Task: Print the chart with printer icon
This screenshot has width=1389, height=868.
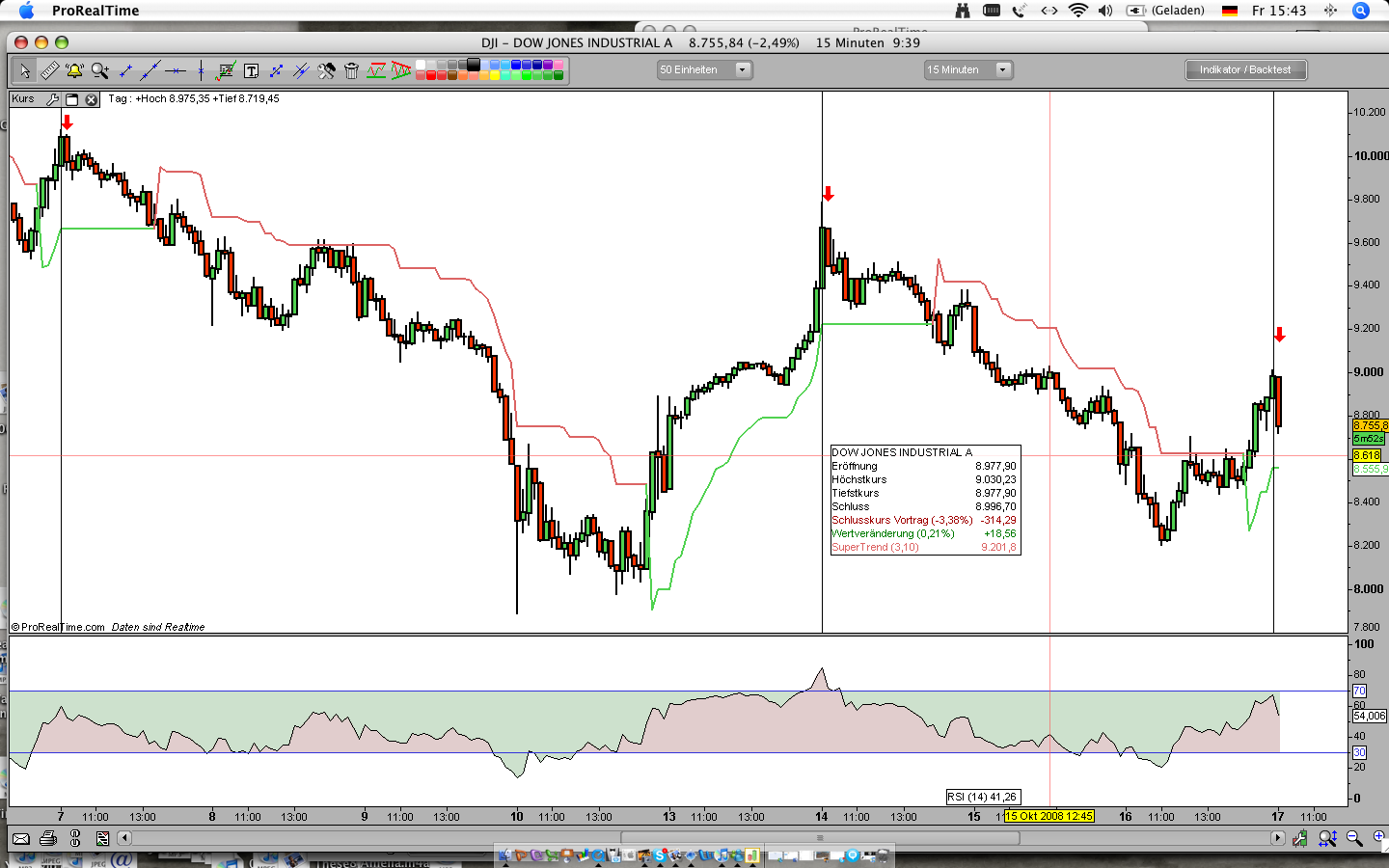Action: (48, 838)
